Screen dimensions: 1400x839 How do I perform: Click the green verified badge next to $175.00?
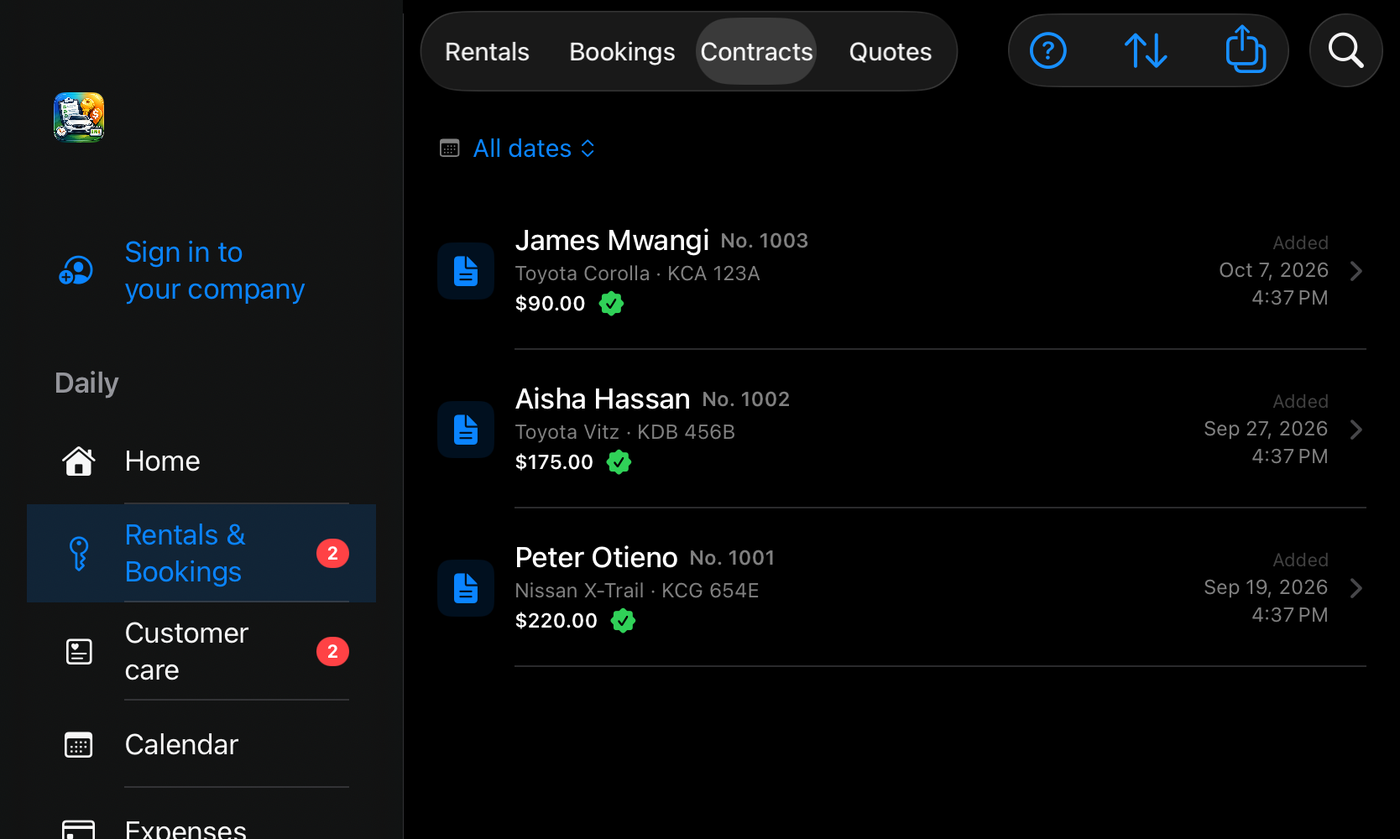click(x=619, y=462)
